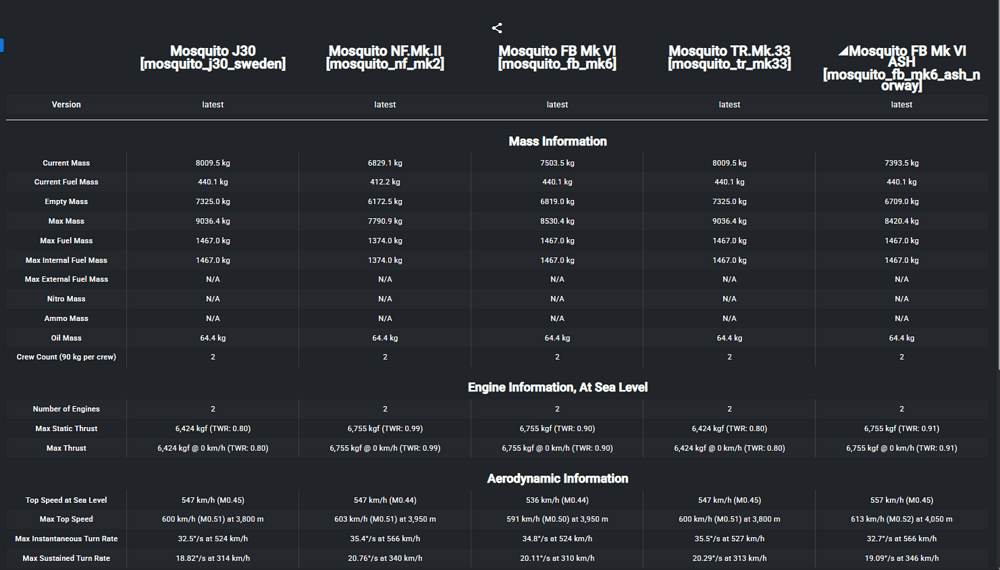Click the triangle marker before Mosquito FB Mk VI ASH
The image size is (1000, 570).
pos(843,51)
